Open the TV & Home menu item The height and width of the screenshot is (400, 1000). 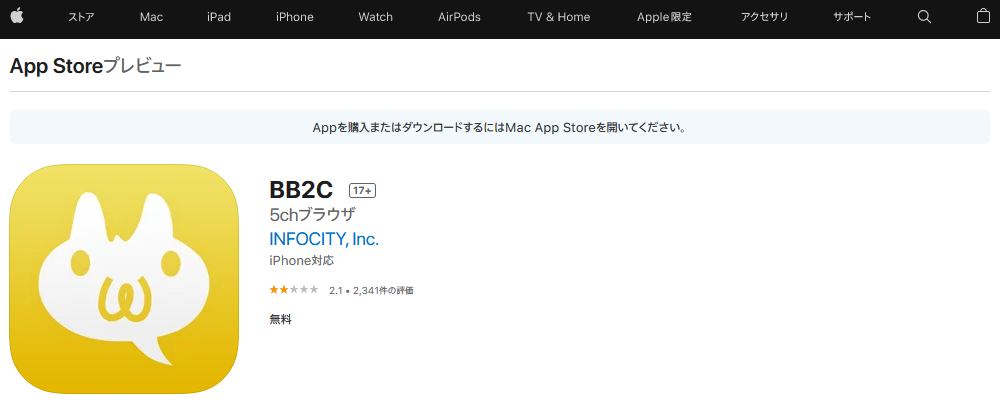[x=559, y=17]
